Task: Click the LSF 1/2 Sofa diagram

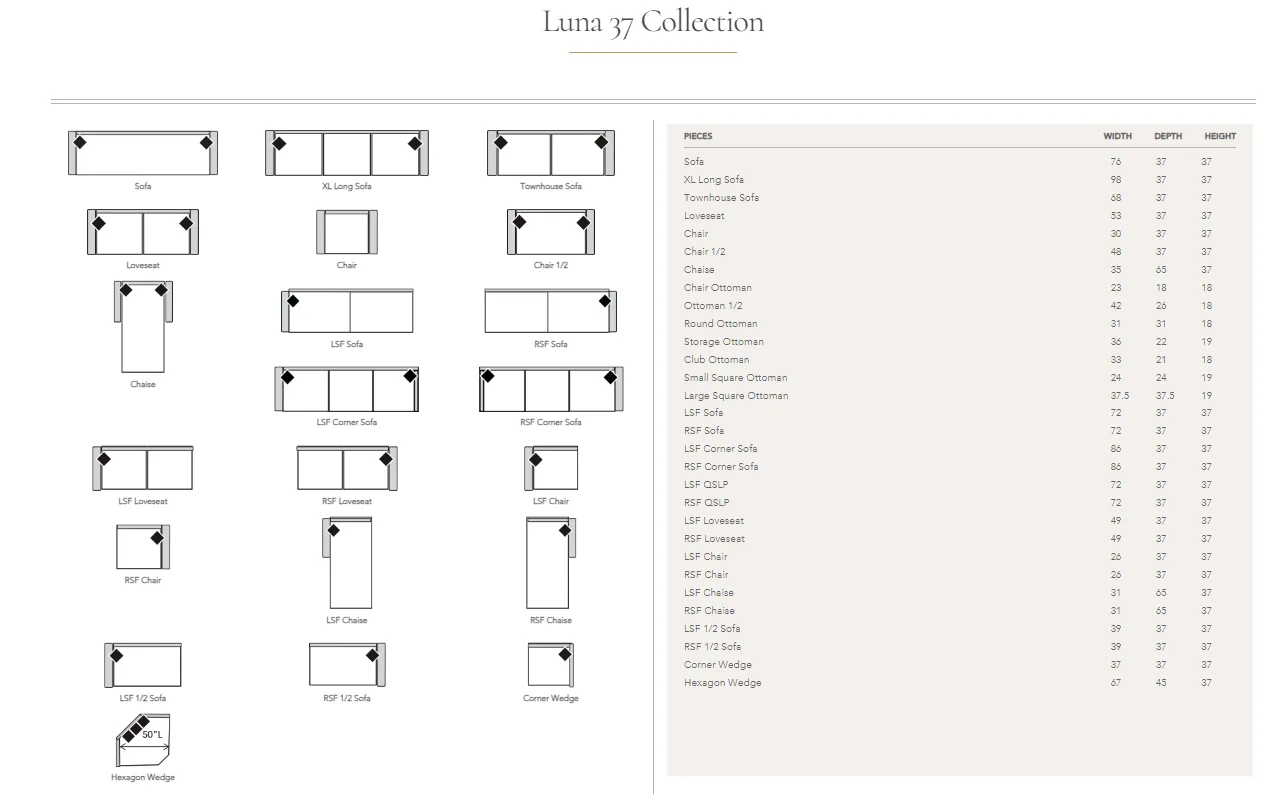Action: (x=143, y=665)
